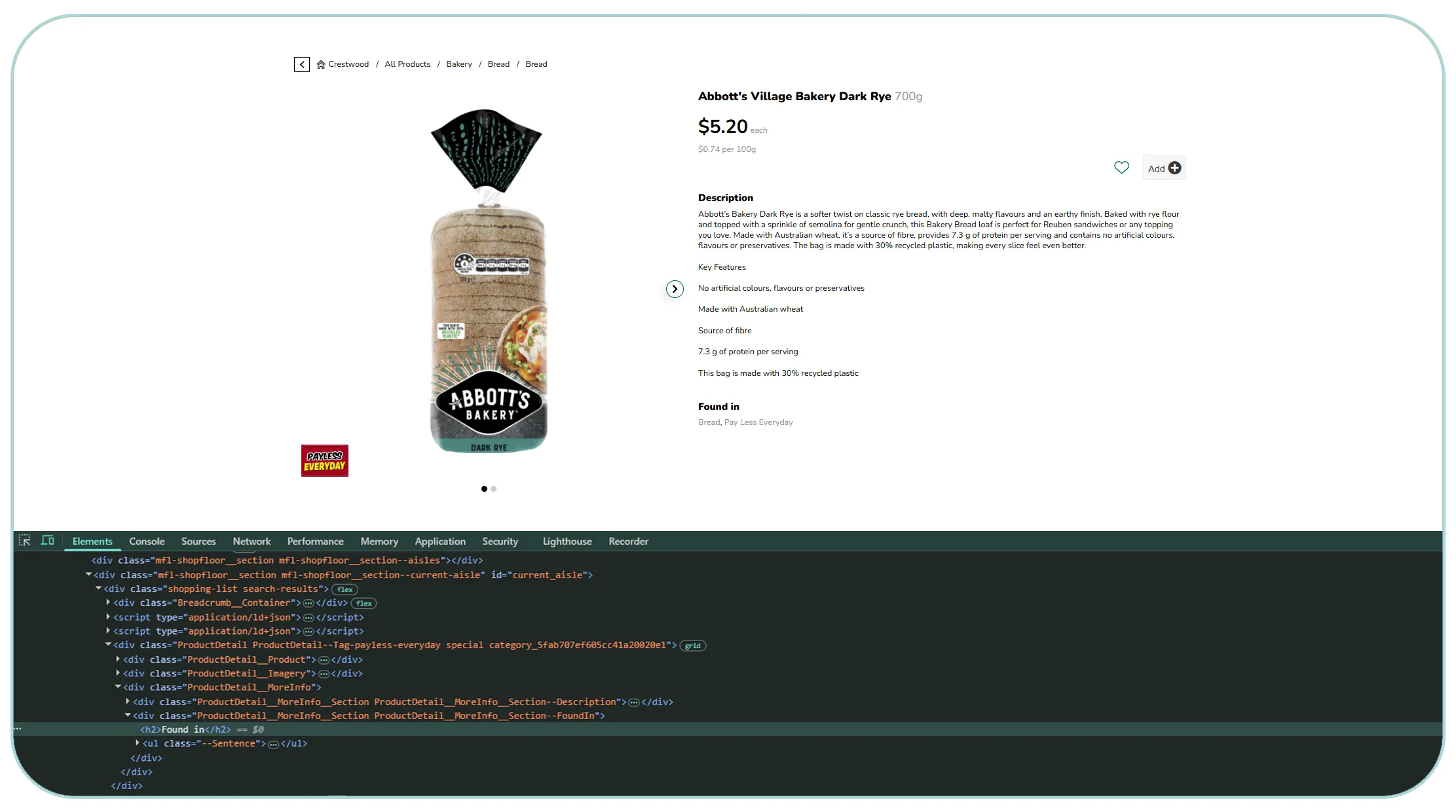Select the first image carousel dot
The image size is (1456, 812).
(x=484, y=489)
